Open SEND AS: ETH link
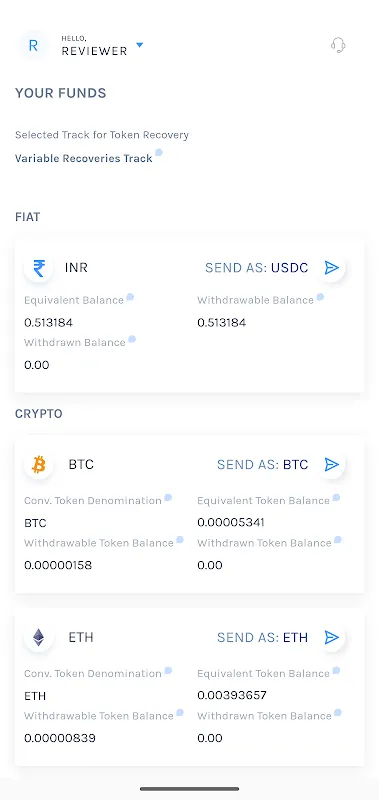Viewport: 379px width, 800px height. pos(263,638)
